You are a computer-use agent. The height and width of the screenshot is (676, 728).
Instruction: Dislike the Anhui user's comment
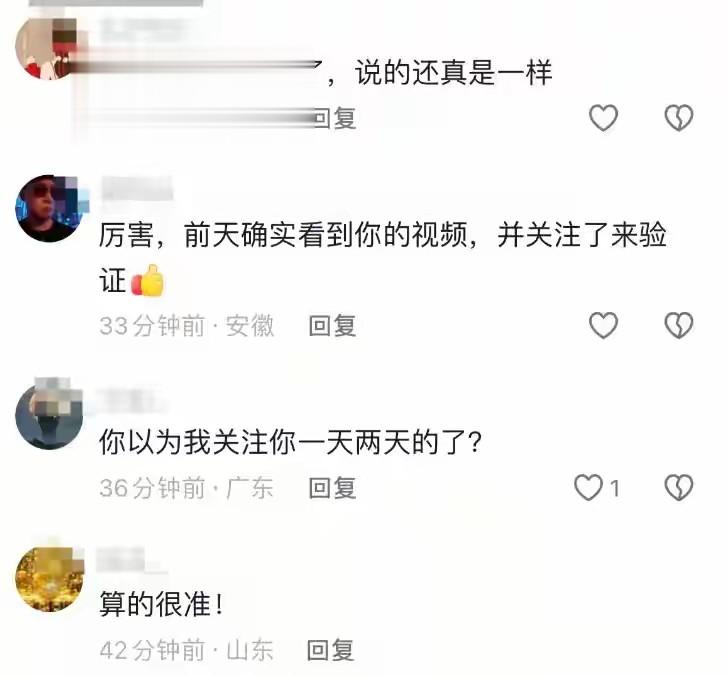point(679,325)
